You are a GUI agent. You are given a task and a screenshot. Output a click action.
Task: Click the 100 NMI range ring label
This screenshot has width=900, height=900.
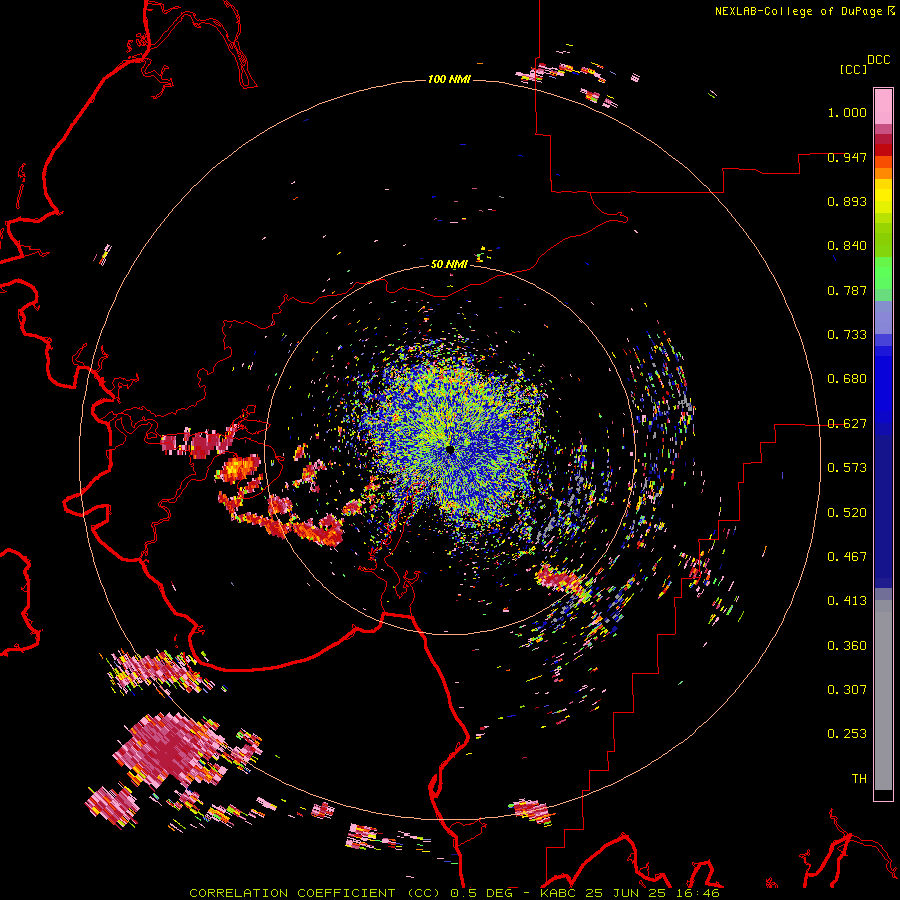[449, 79]
